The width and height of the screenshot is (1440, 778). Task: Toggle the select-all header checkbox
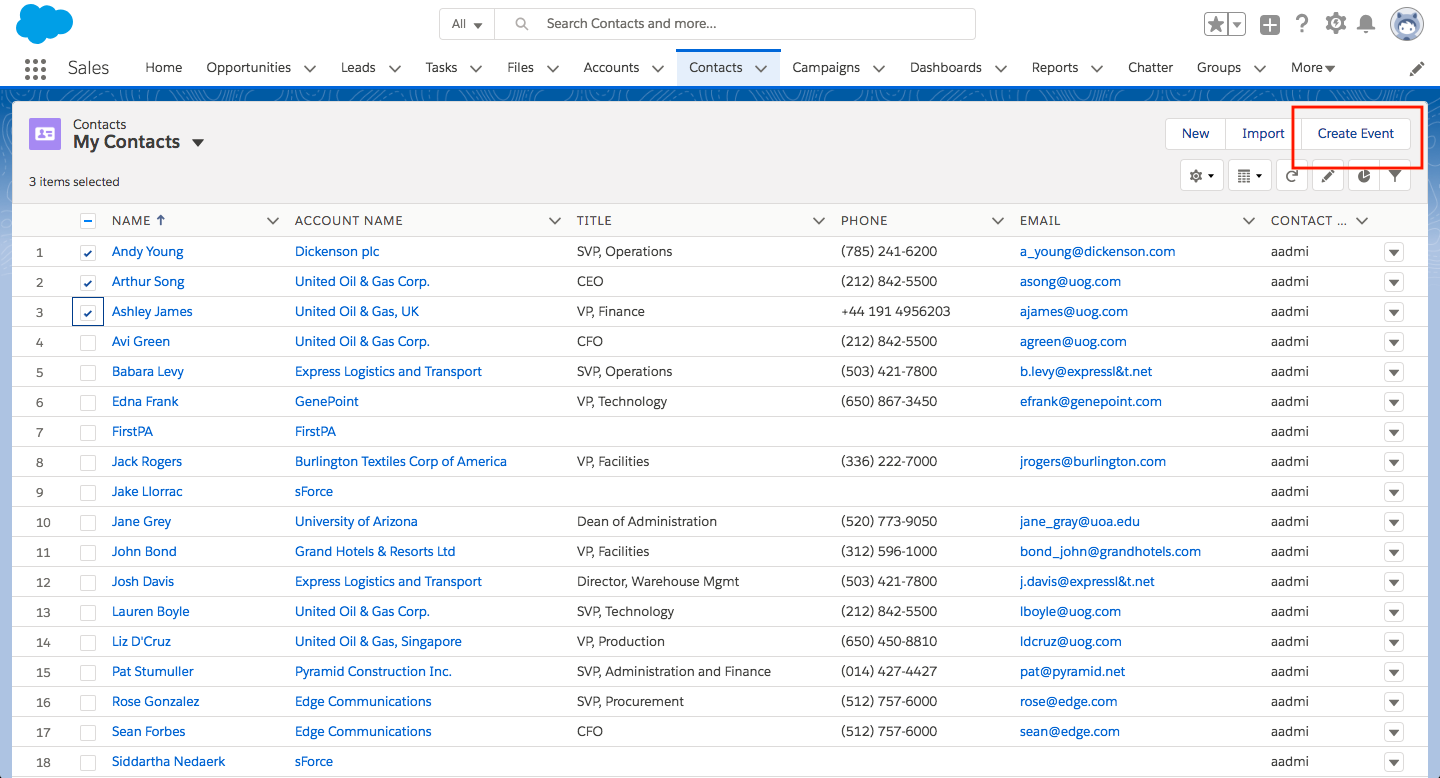click(x=88, y=221)
